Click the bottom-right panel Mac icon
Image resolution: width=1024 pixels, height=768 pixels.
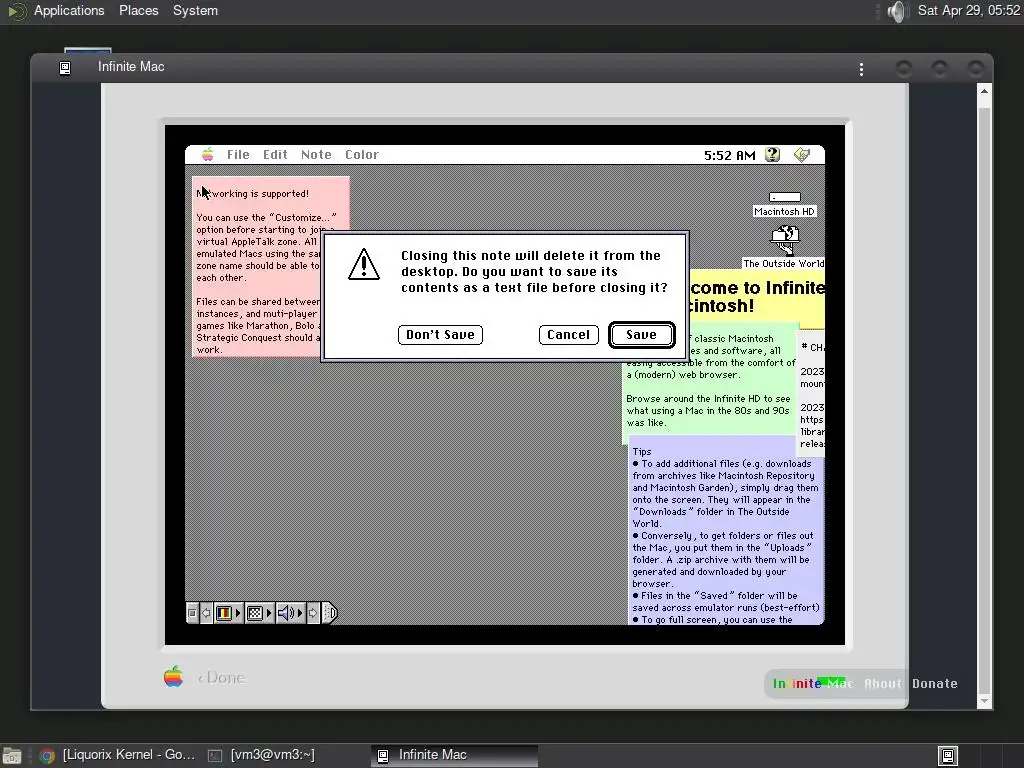point(948,756)
